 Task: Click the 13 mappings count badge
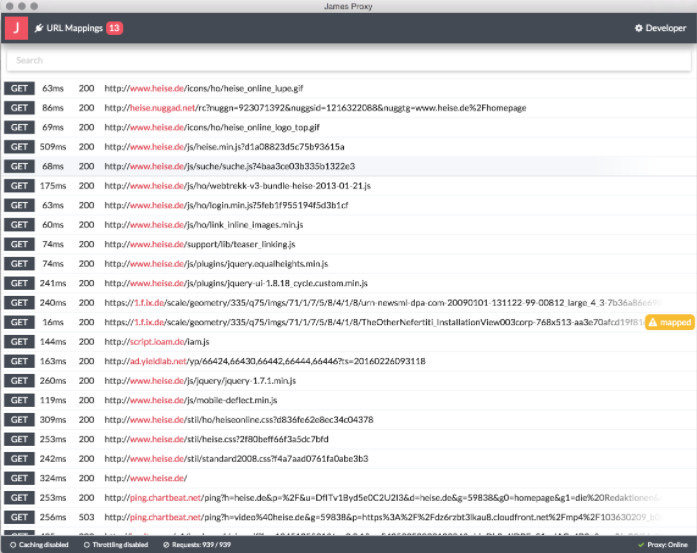[x=114, y=28]
